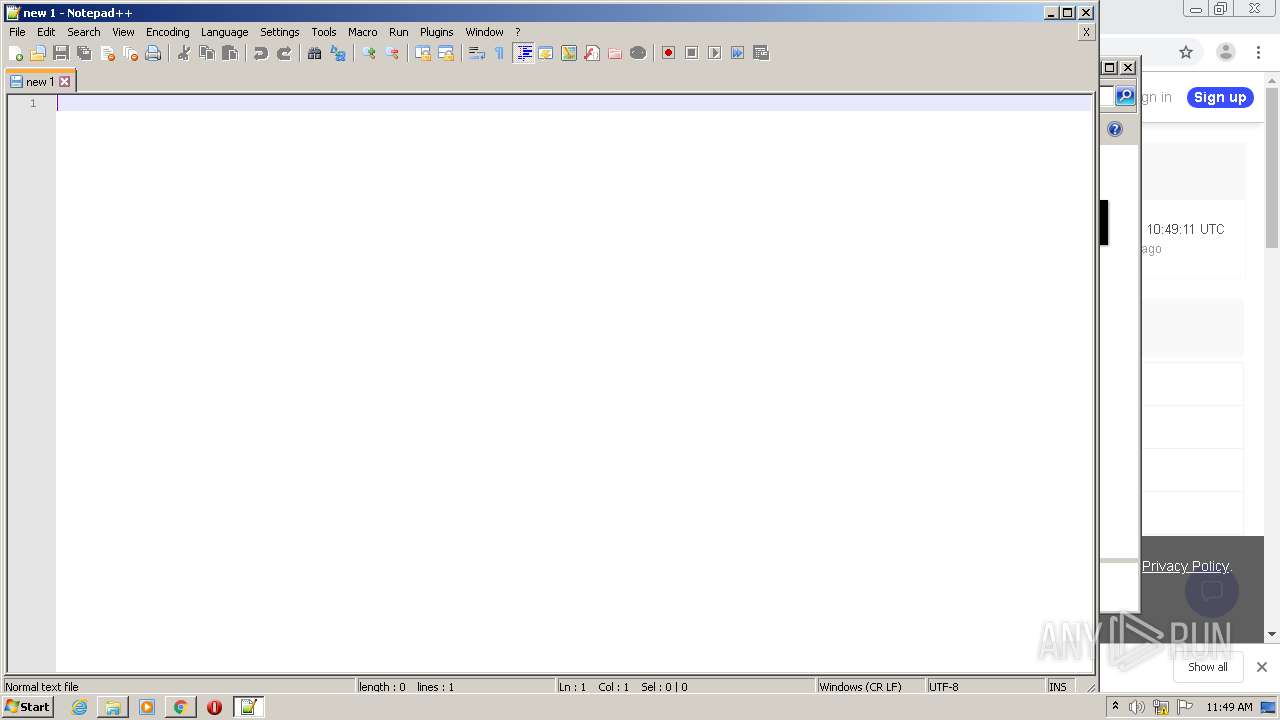The image size is (1280, 720).
Task: Open the Function List icon
Action: tap(592, 53)
